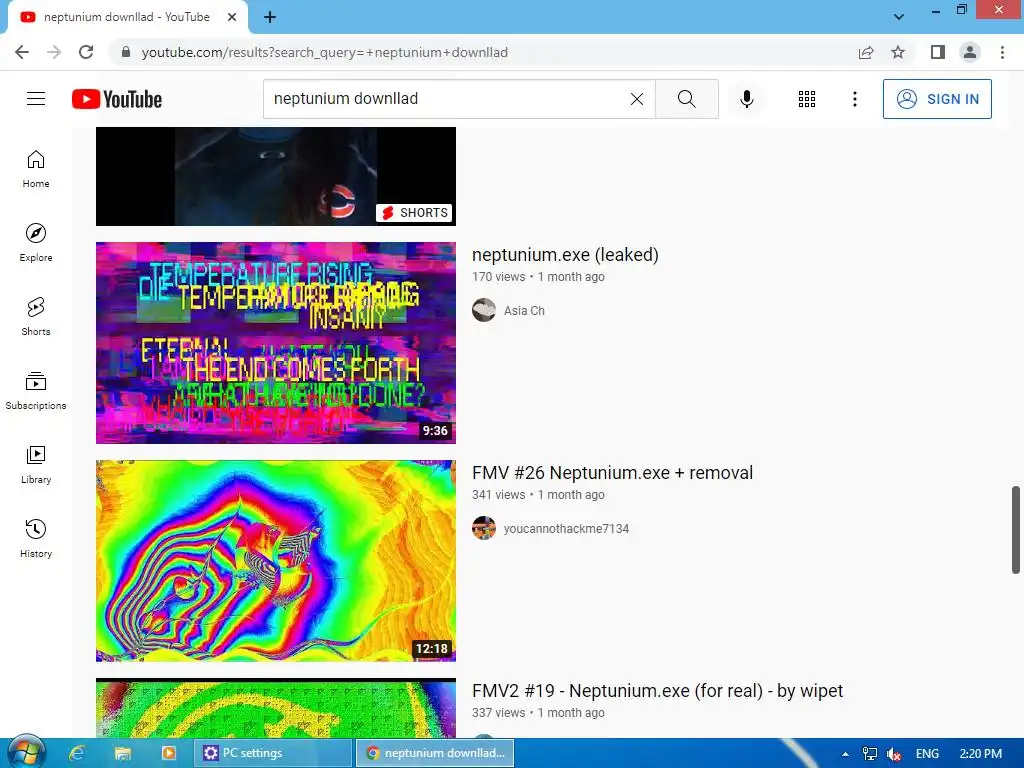Open the Shorts video thumbnail
This screenshot has width=1024, height=768.
pyautogui.click(x=276, y=176)
